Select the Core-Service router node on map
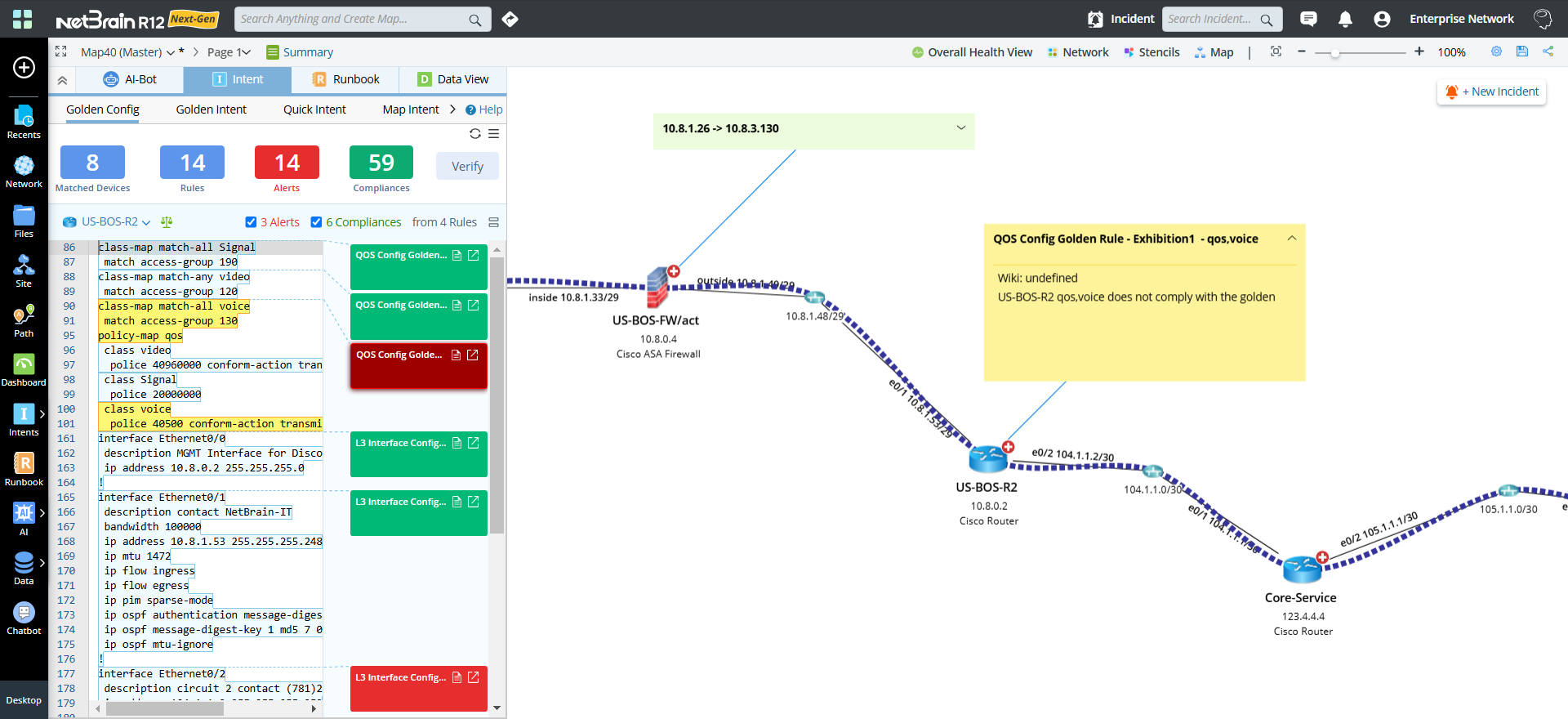Screen dimensions: 1568x719 pyautogui.click(x=1302, y=569)
